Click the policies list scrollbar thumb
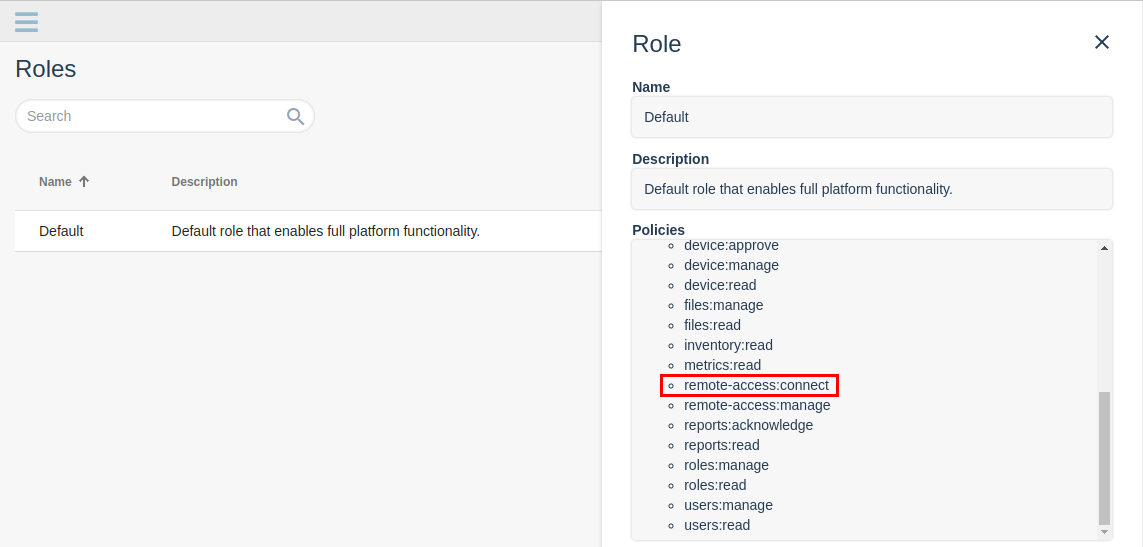Image resolution: width=1143 pixels, height=547 pixels. [1104, 458]
